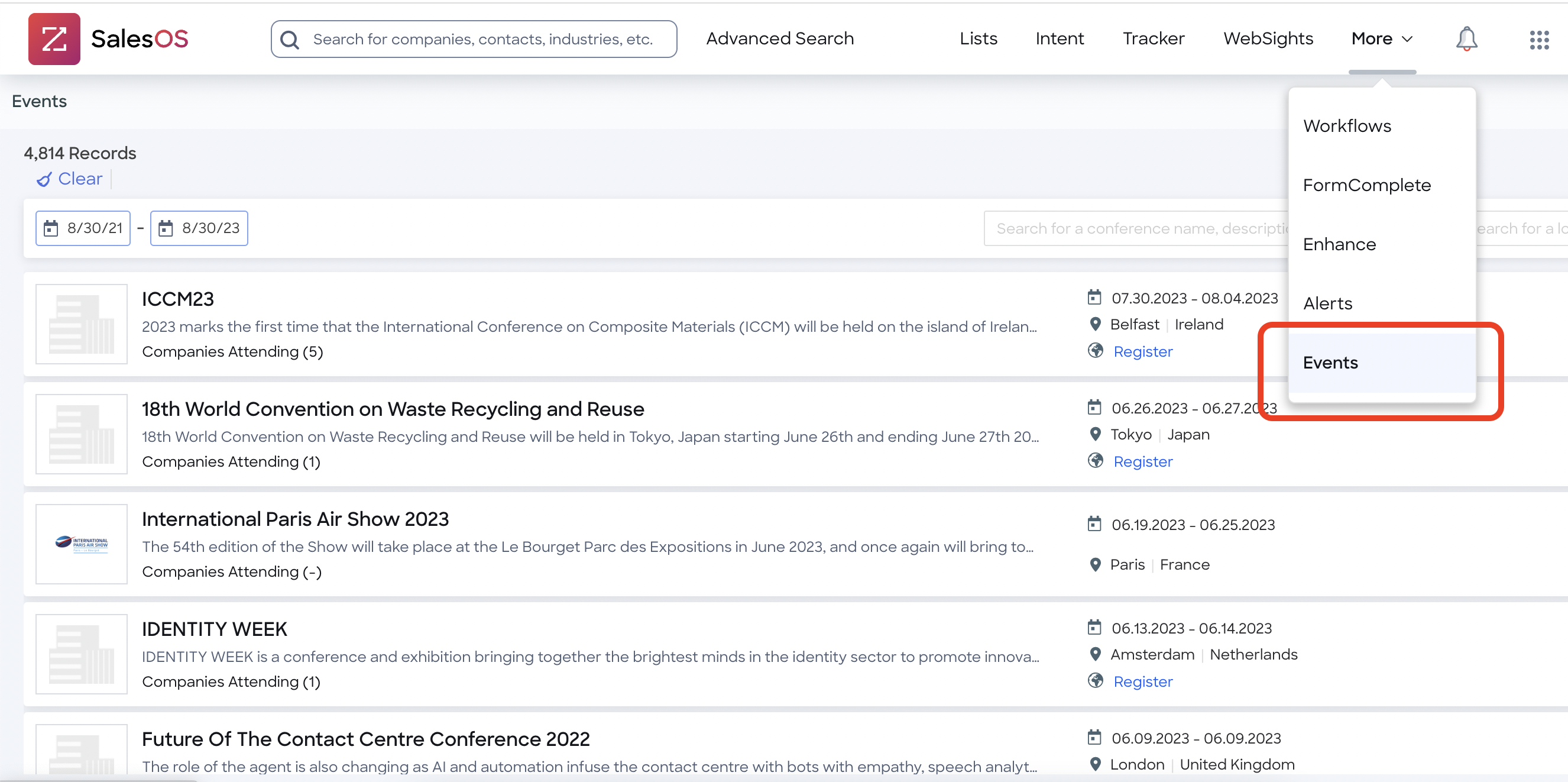Viewport: 1568px width, 782px height.
Task: Click globe icon beside Tokyo event Register
Action: [1095, 460]
